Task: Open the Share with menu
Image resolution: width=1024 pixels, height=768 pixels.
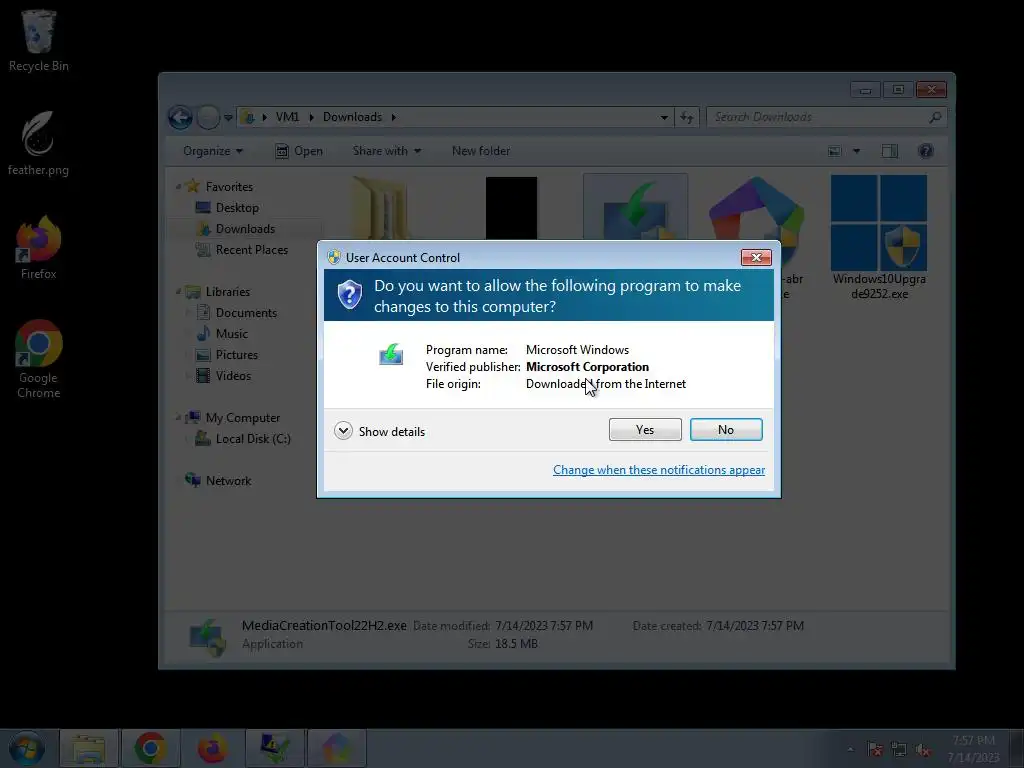Action: click(387, 151)
